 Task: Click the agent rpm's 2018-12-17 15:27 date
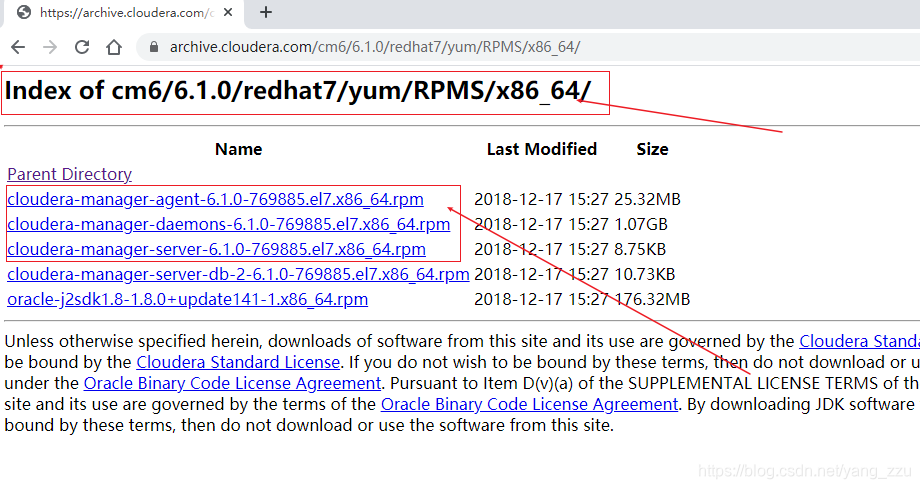point(541,199)
